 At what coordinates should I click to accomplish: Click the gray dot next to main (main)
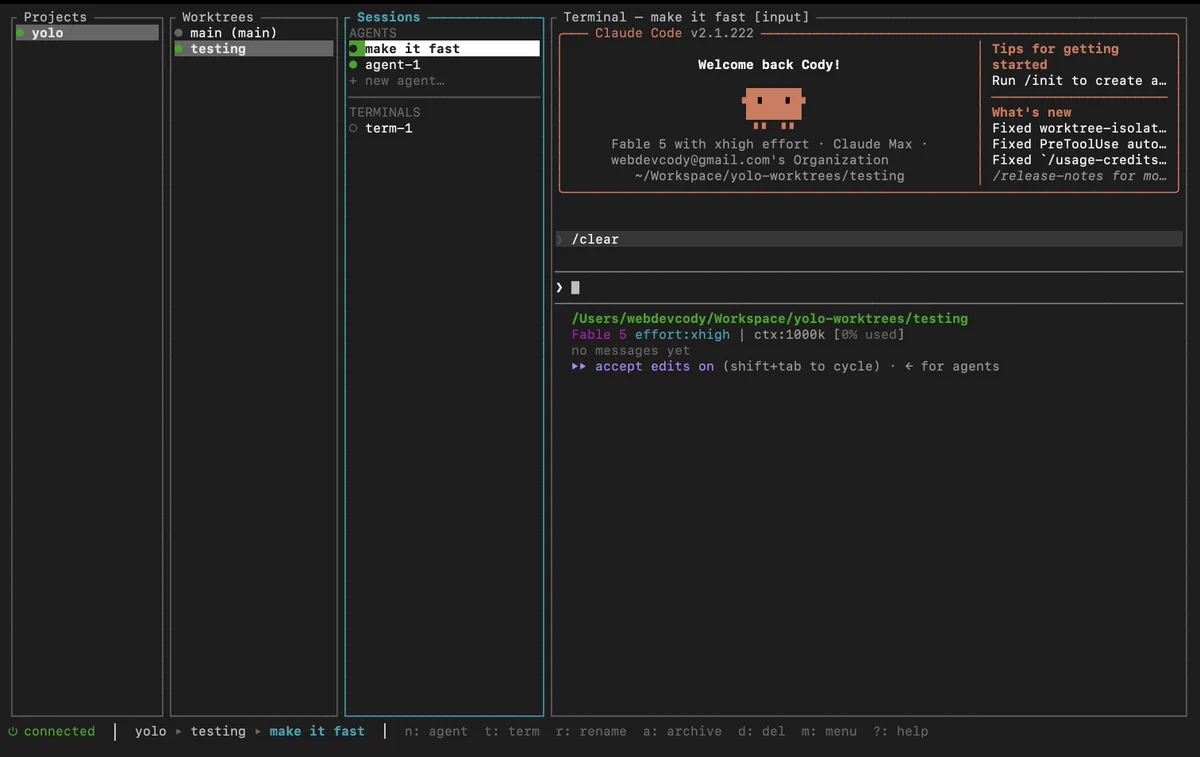[x=179, y=33]
